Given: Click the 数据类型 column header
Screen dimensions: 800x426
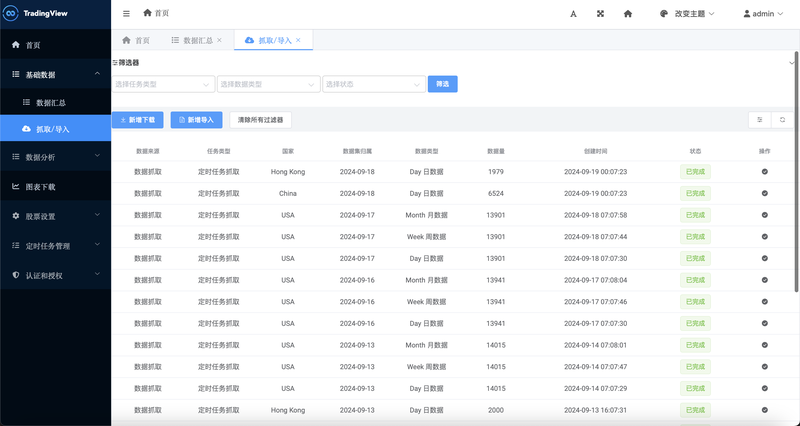Looking at the screenshot, I should pyautogui.click(x=427, y=152).
